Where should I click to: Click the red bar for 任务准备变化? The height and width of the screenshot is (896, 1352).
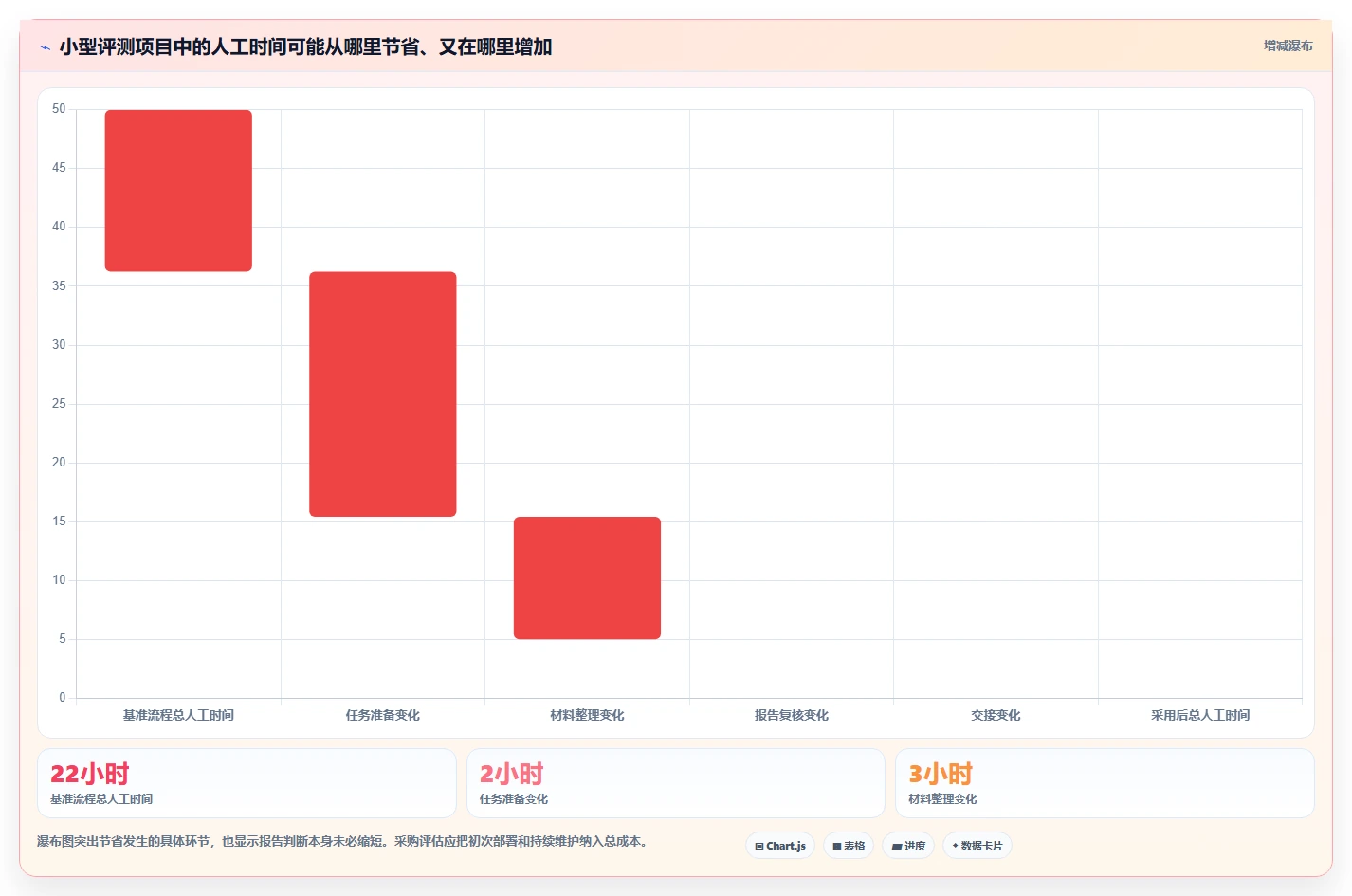pyautogui.click(x=383, y=394)
